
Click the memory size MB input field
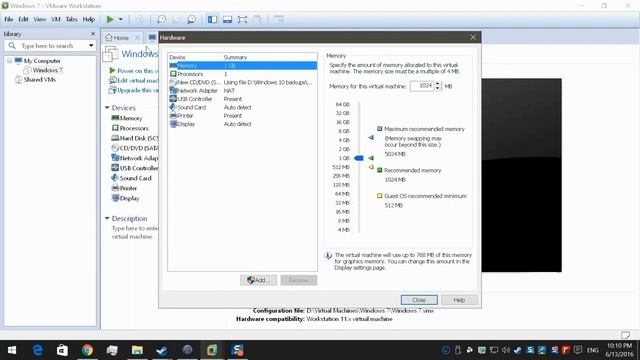click(x=422, y=86)
